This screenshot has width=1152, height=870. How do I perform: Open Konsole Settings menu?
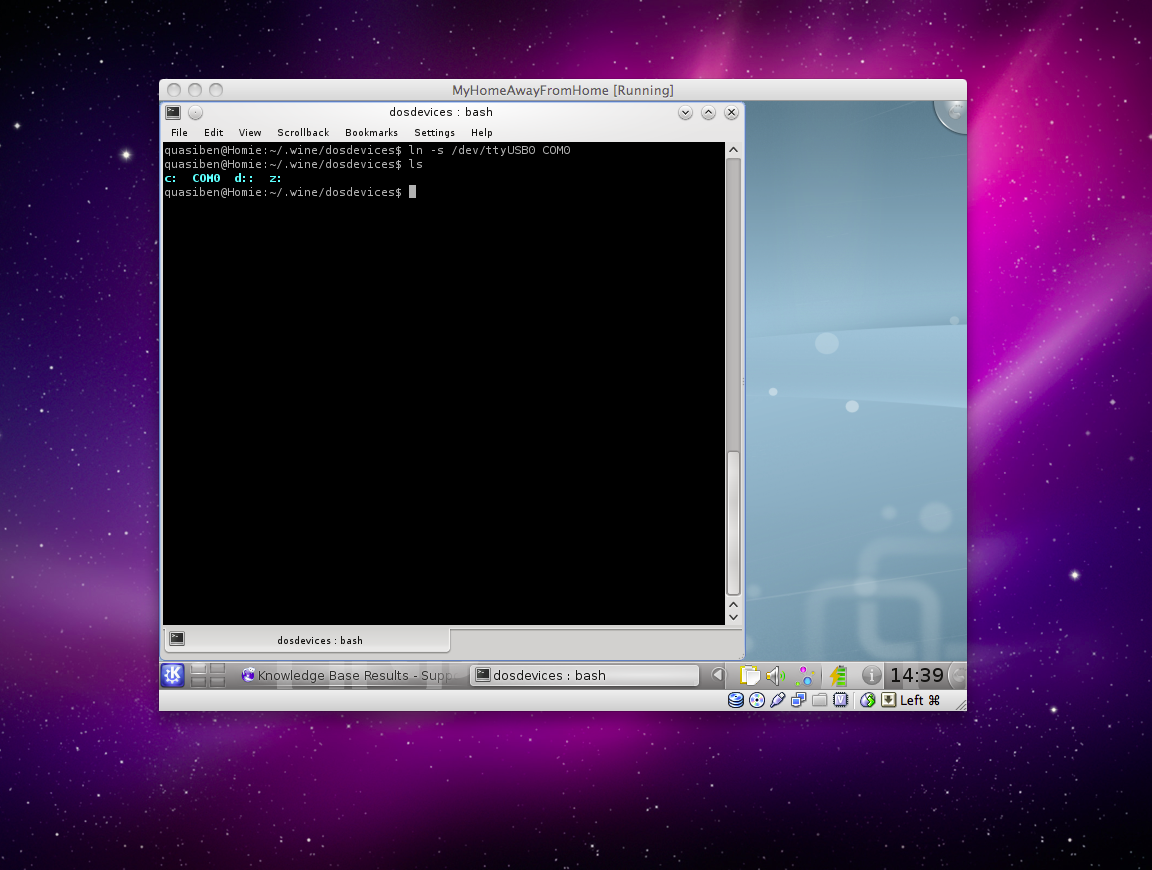pyautogui.click(x=434, y=132)
